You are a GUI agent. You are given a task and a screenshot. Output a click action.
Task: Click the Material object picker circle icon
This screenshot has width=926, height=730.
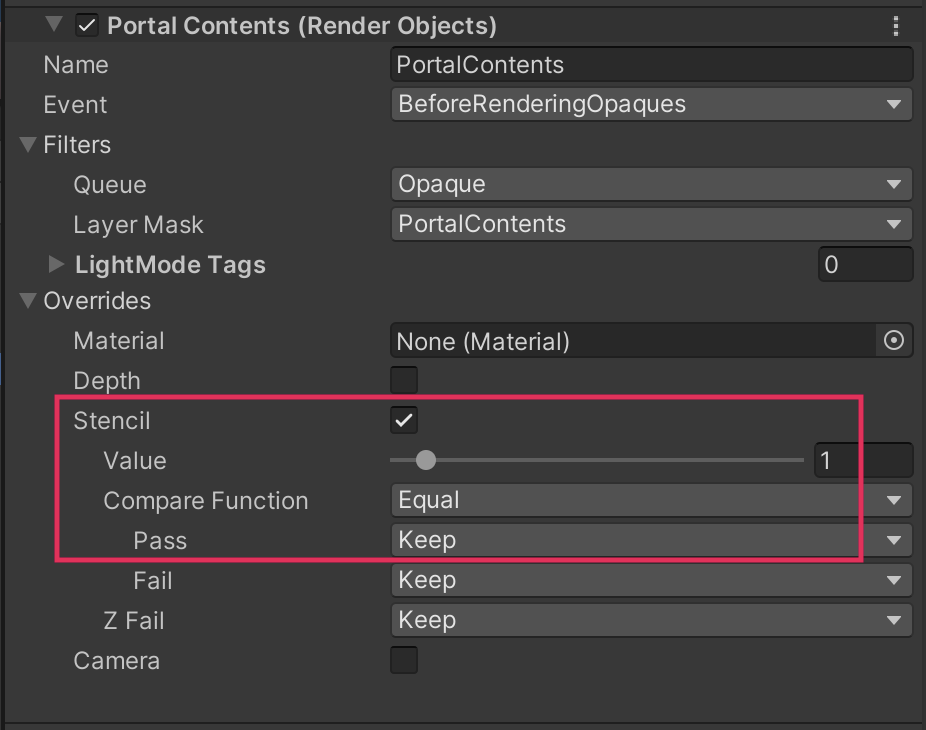click(x=894, y=341)
